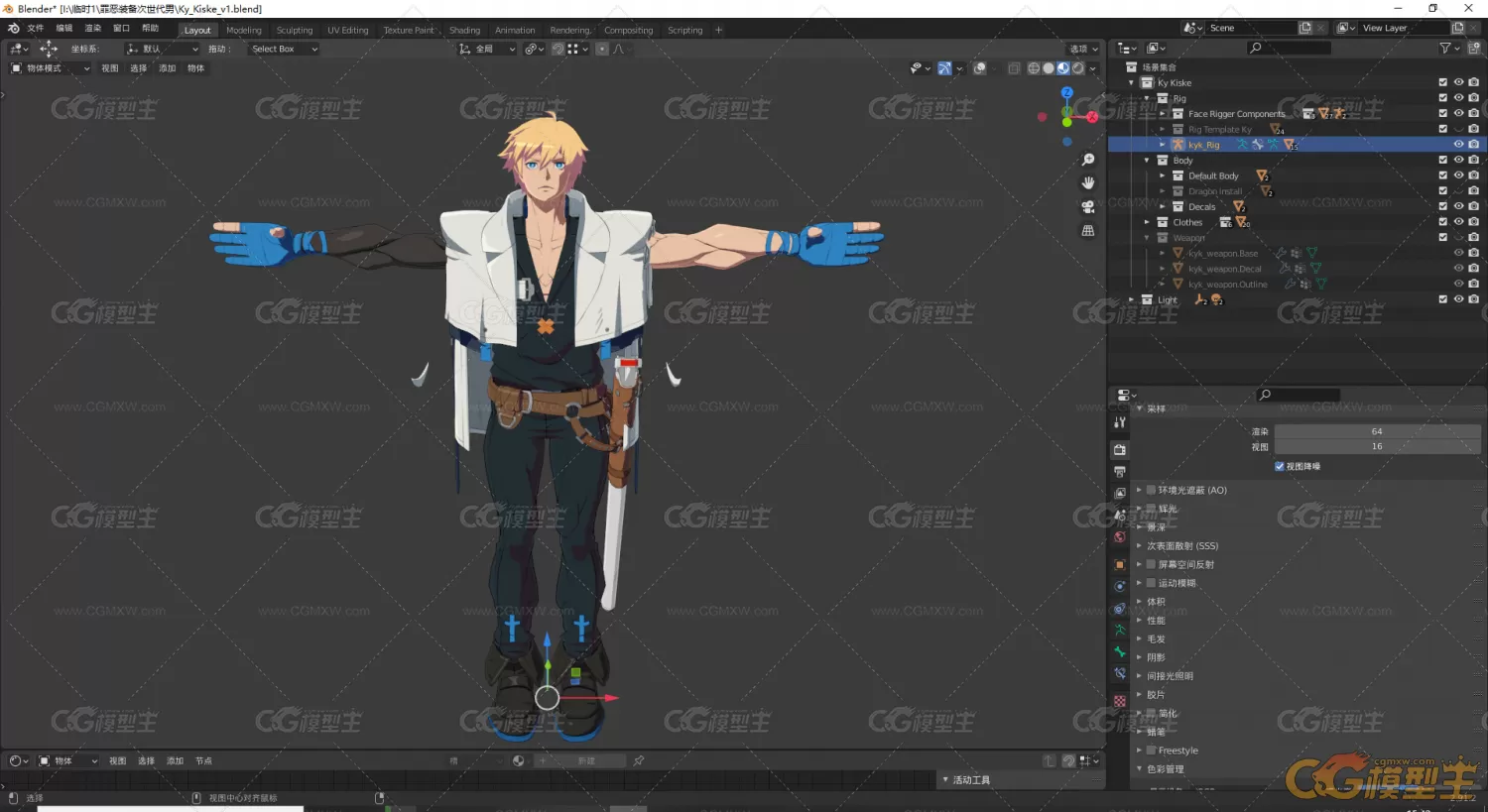The height and width of the screenshot is (812, 1488).
Task: Click the red X axis on the navigation gizmo
Action: (x=1092, y=117)
